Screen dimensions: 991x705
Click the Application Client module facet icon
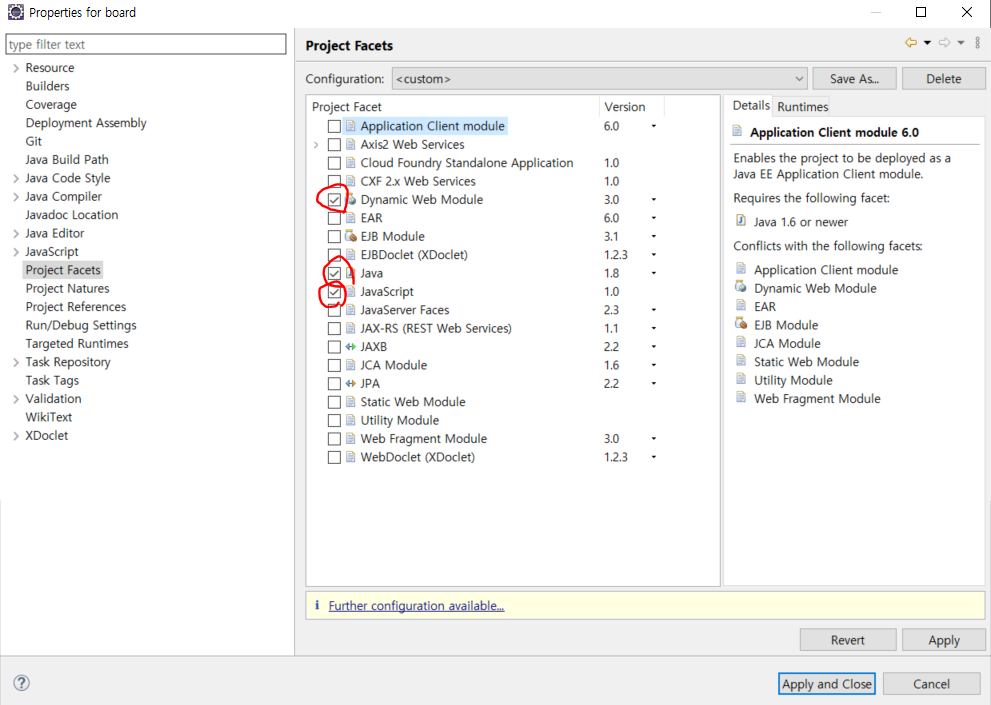coord(351,126)
